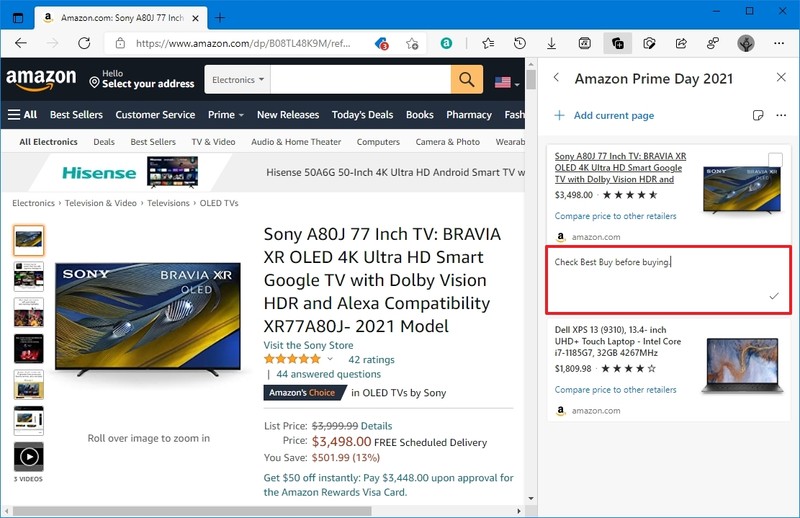
Task: Open the Favorites list icon
Action: pos(488,43)
